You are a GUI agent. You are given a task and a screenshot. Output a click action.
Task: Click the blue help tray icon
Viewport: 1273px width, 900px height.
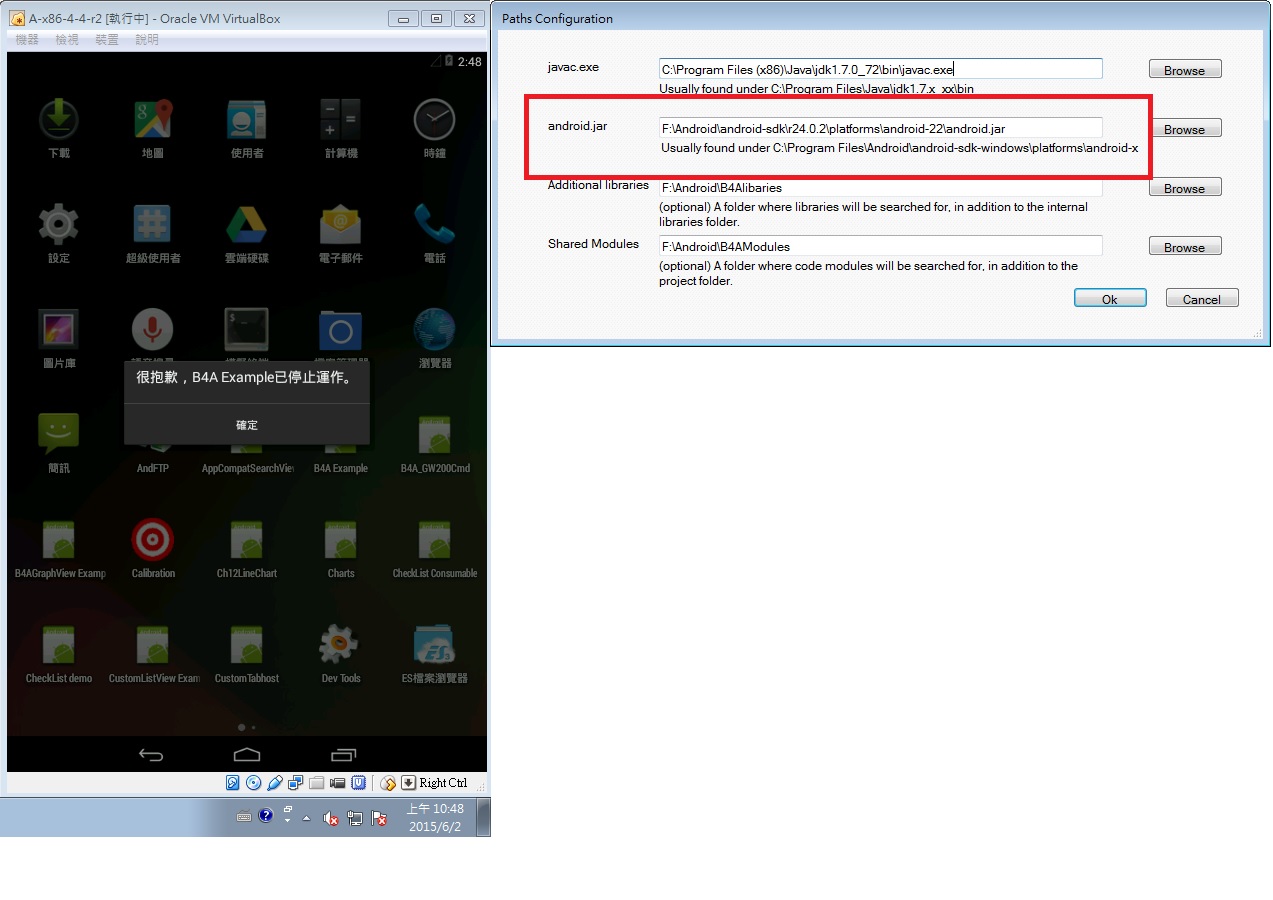265,815
